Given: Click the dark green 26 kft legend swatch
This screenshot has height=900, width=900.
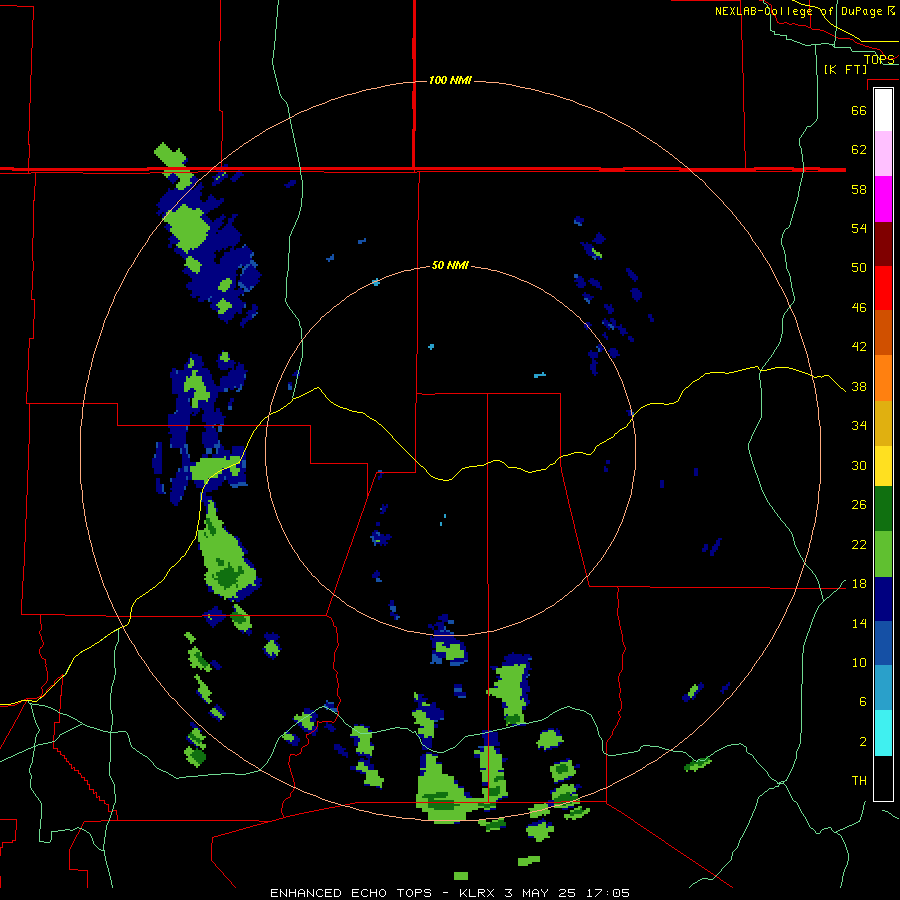Looking at the screenshot, I should click(883, 509).
